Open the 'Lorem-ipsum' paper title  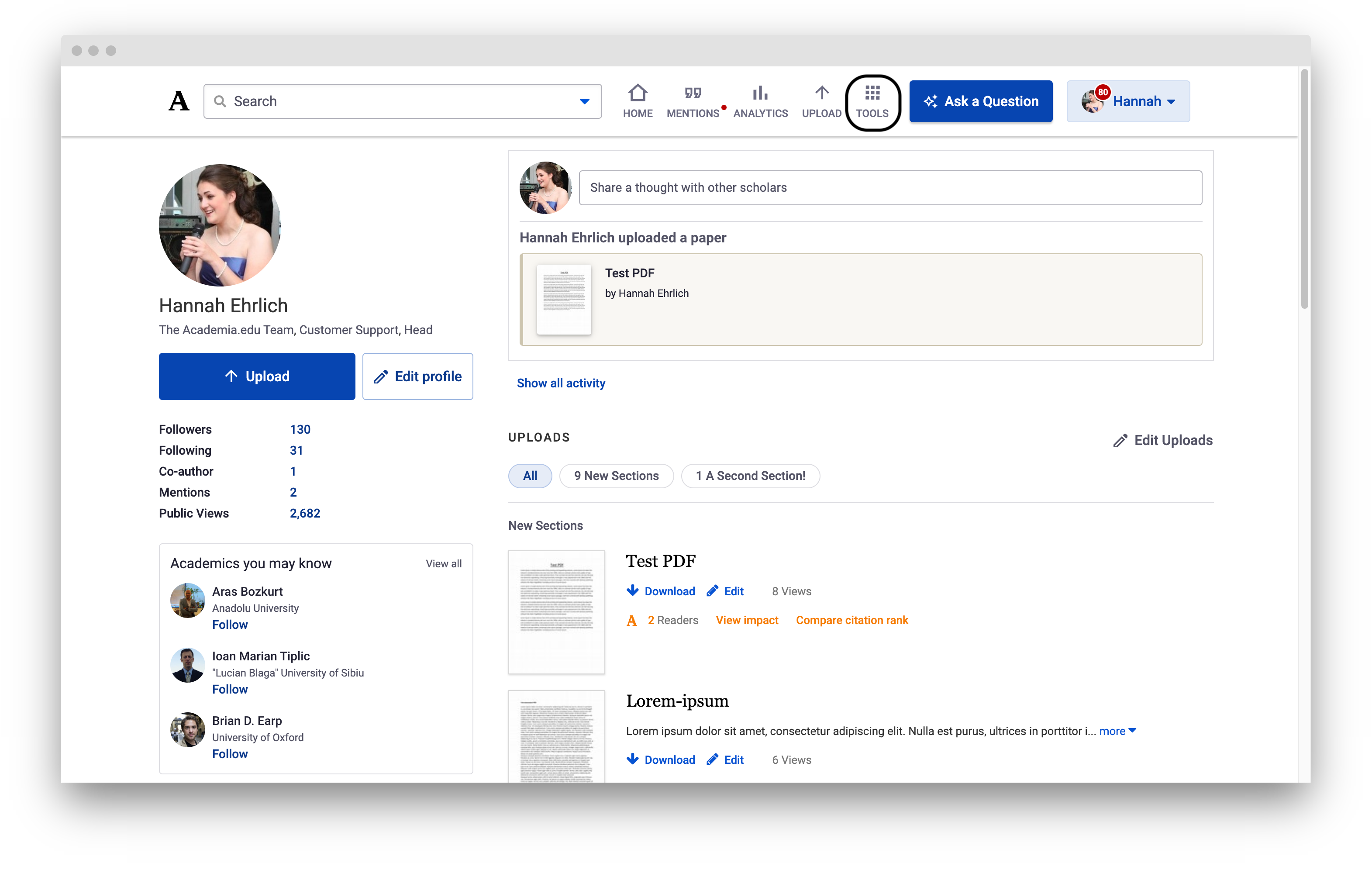pos(677,701)
